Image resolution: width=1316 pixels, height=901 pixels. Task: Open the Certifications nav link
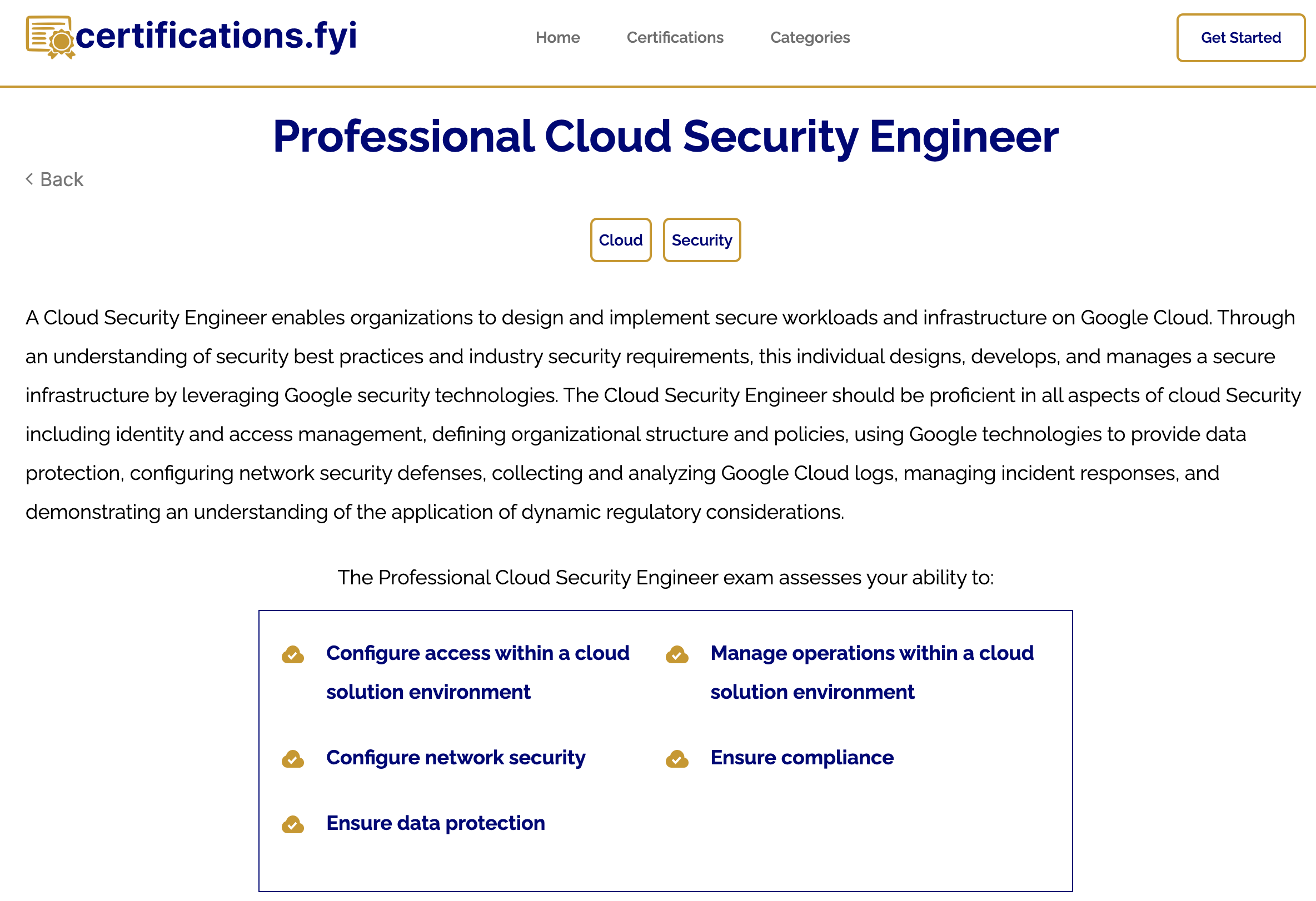[675, 37]
